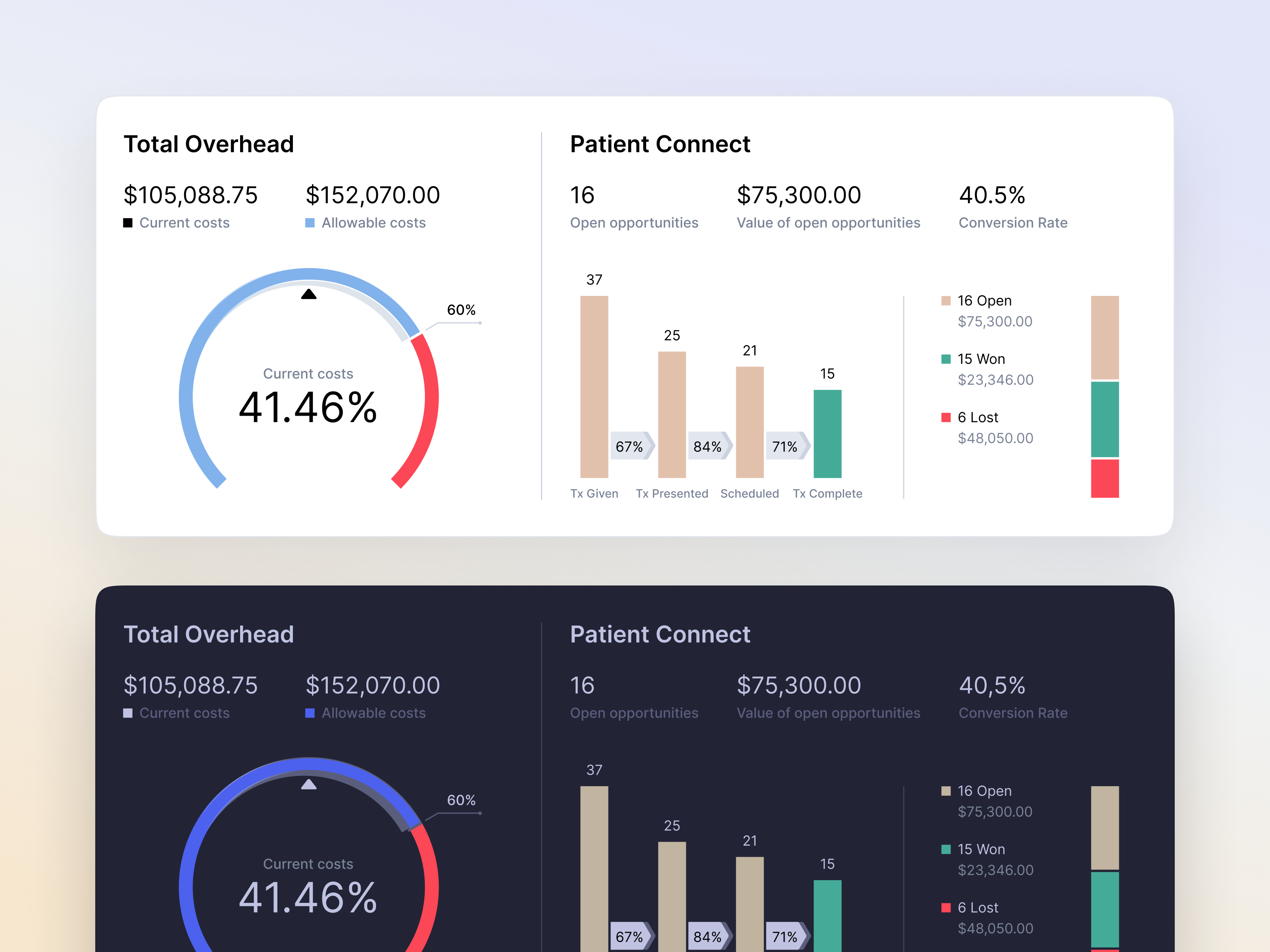Click the black gauge pointer triangle in light card
The image size is (1270, 952).
309,294
